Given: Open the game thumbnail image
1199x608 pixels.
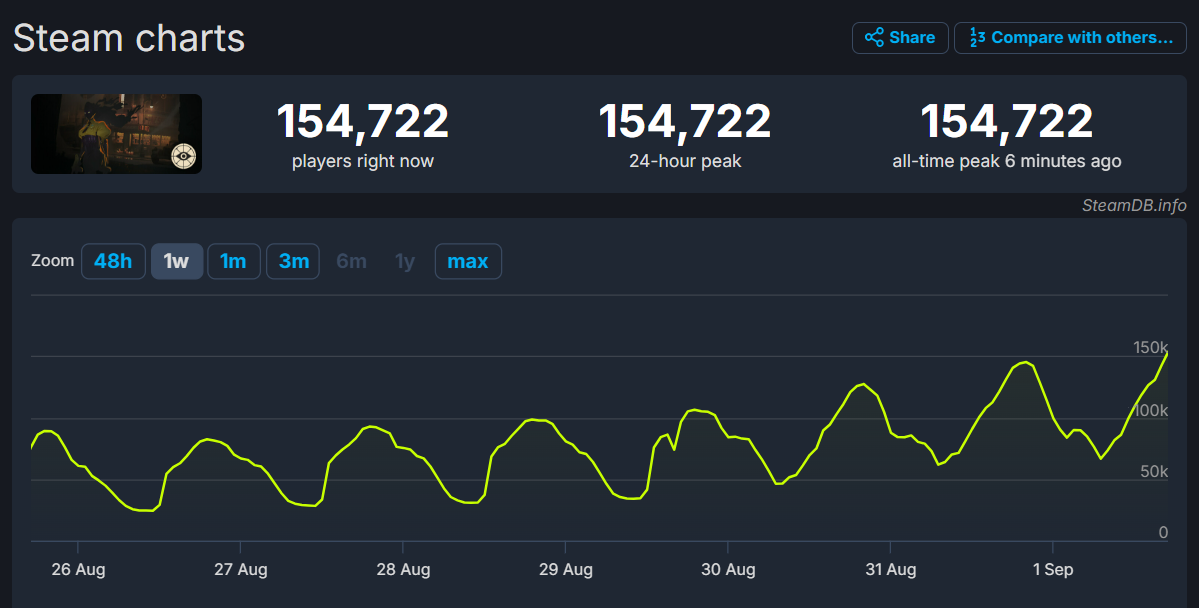Looking at the screenshot, I should pyautogui.click(x=116, y=134).
